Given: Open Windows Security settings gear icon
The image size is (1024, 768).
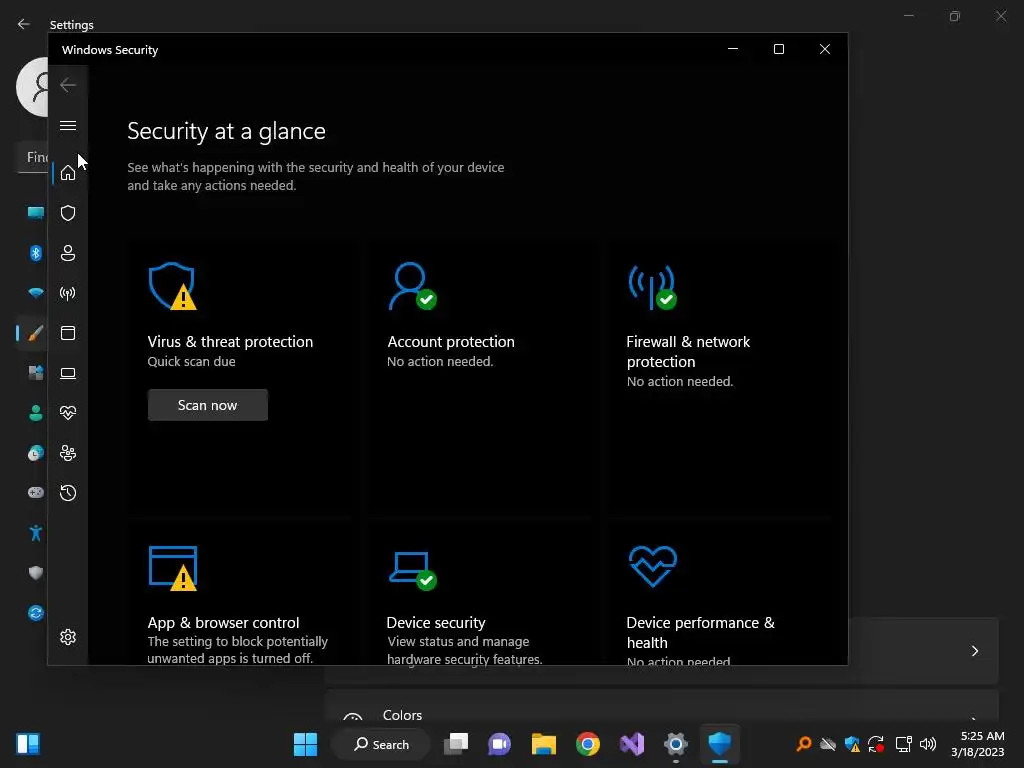Looking at the screenshot, I should (x=68, y=637).
